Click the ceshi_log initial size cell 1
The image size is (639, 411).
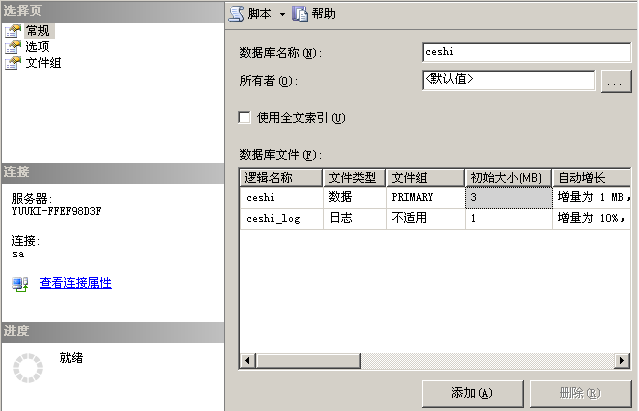click(509, 219)
